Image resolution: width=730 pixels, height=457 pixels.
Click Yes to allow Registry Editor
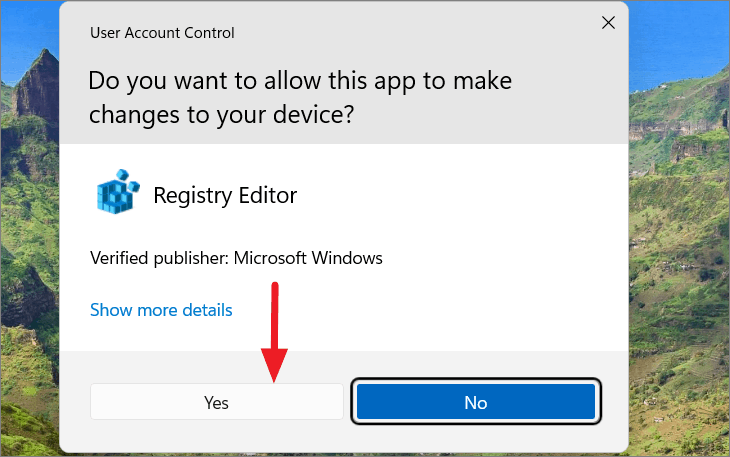coord(216,402)
